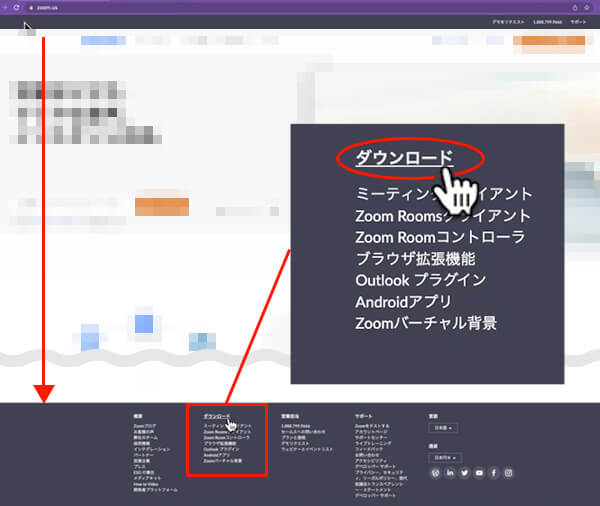The width and height of the screenshot is (600, 506).
Task: Open アクセシビリティ in the footer support column
Action: (371, 461)
